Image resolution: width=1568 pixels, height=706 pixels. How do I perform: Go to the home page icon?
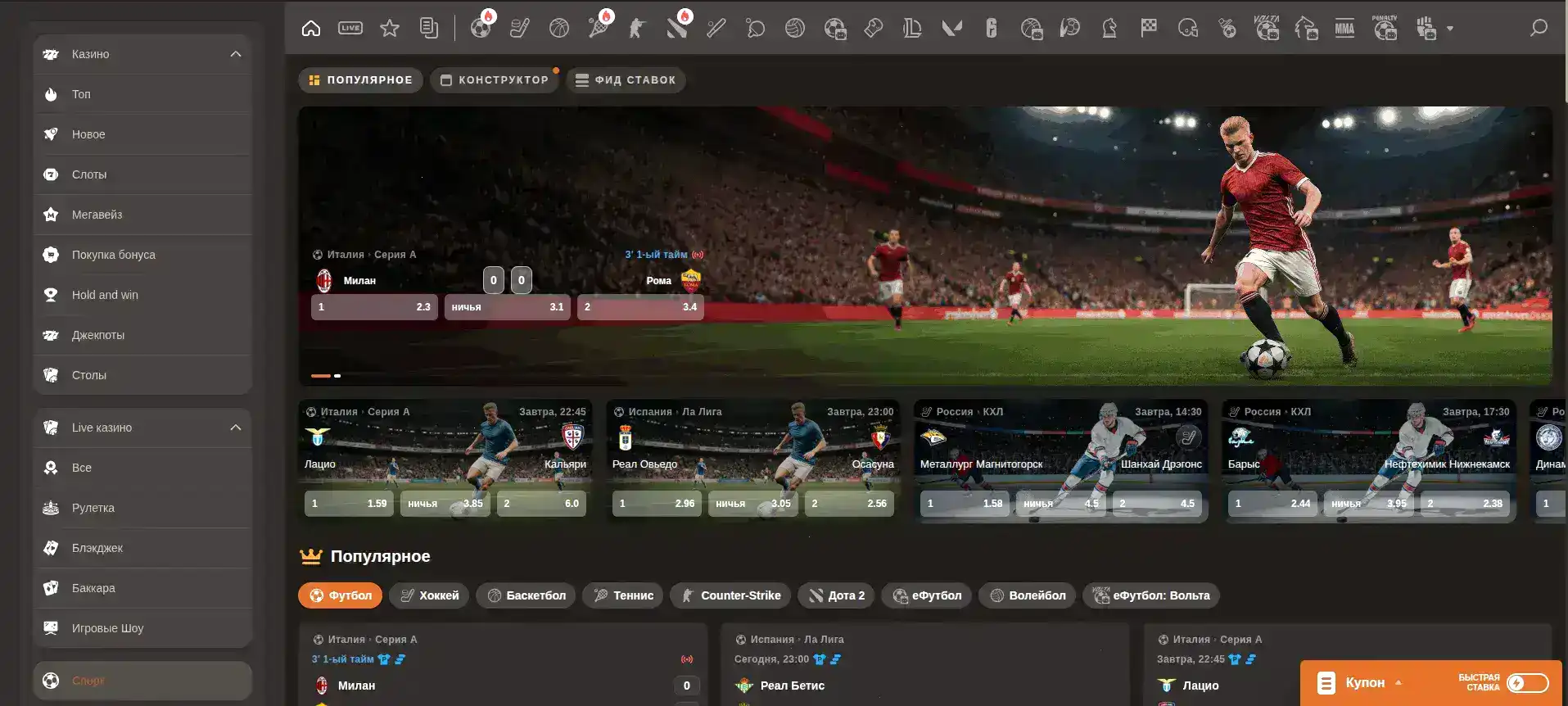[311, 29]
